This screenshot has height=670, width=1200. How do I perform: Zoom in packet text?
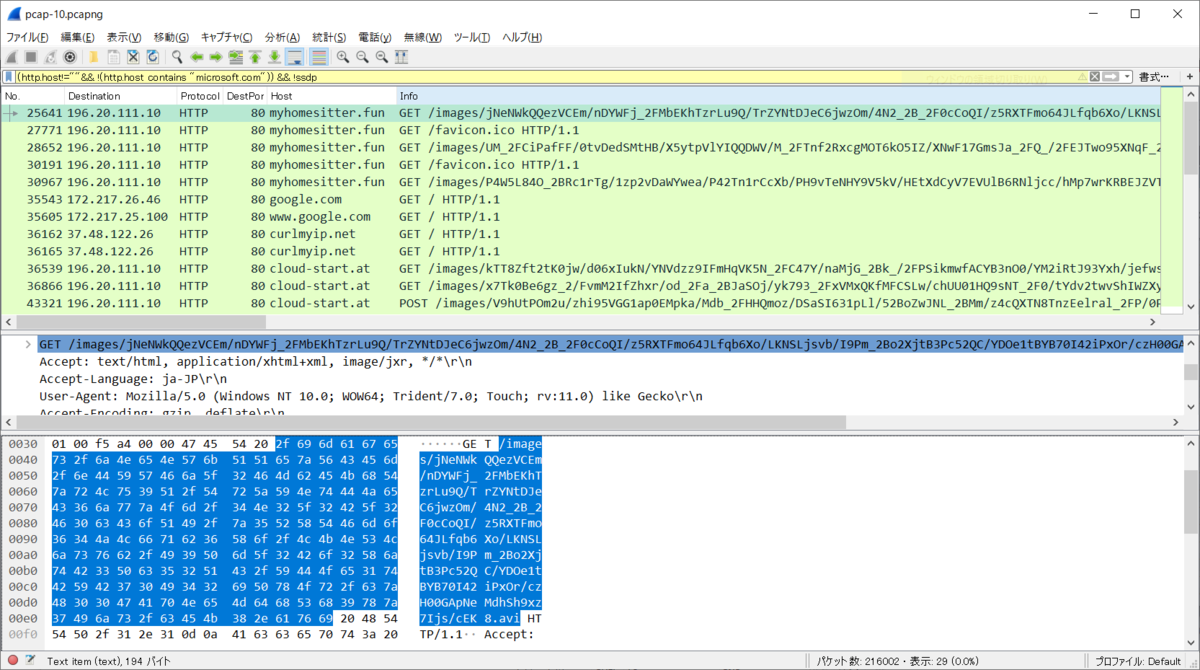click(x=343, y=57)
